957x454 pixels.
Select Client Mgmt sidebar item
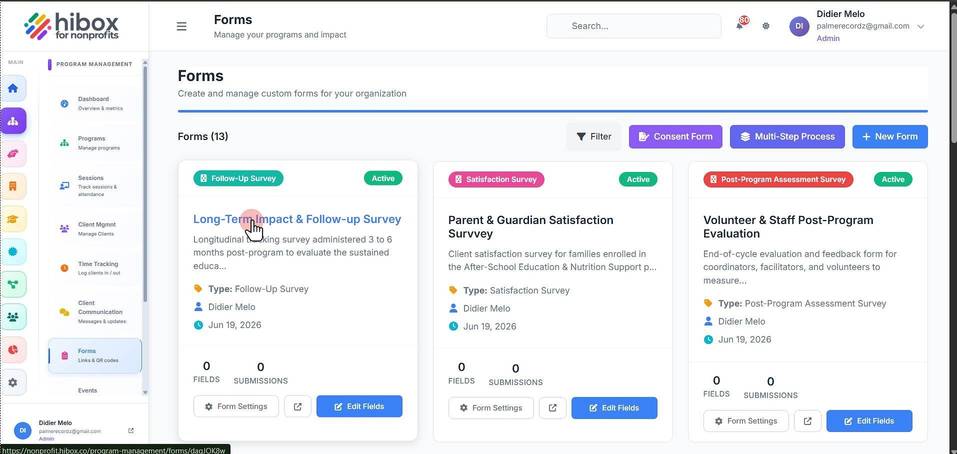tap(92, 229)
